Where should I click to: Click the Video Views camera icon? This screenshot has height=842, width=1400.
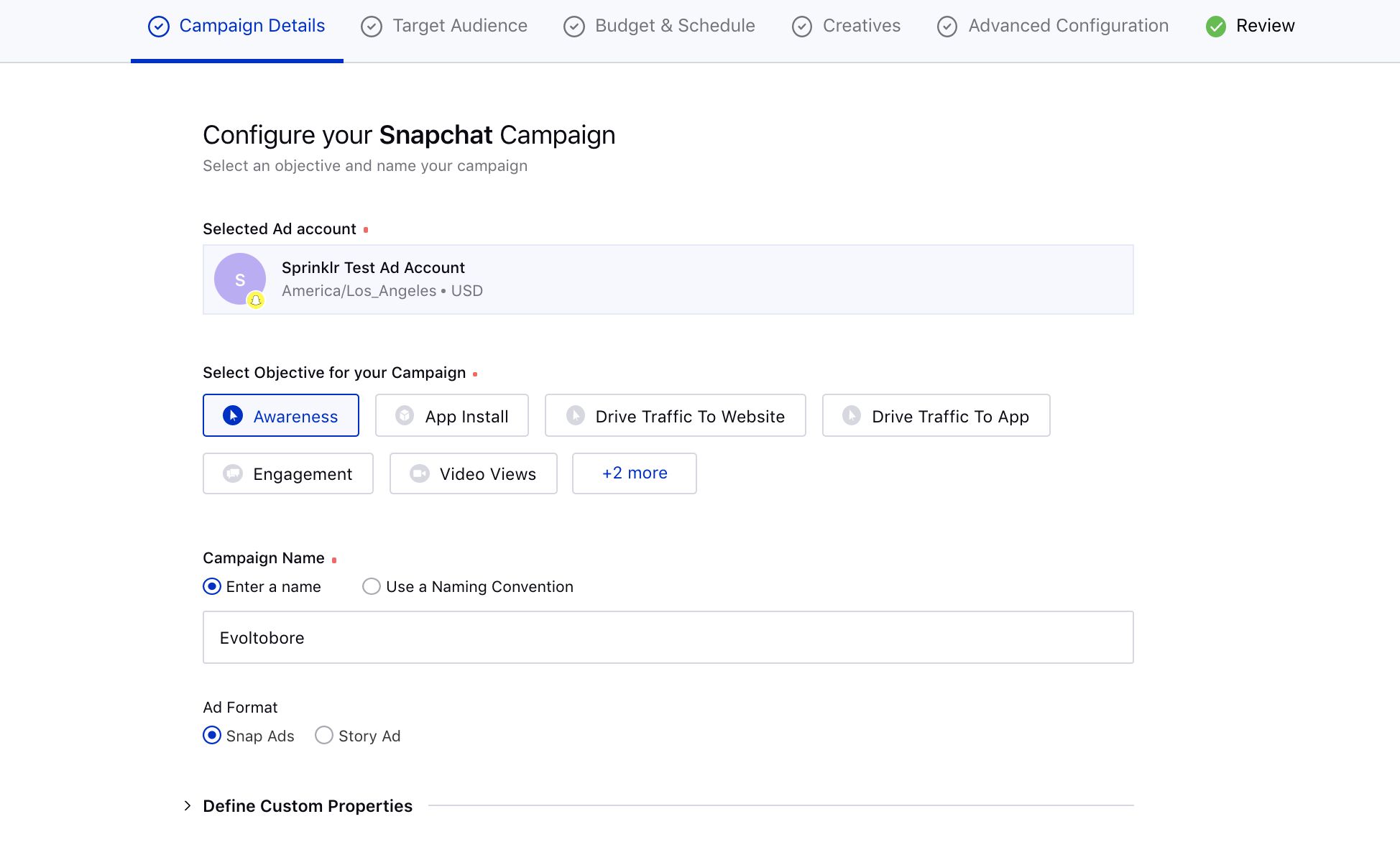419,473
